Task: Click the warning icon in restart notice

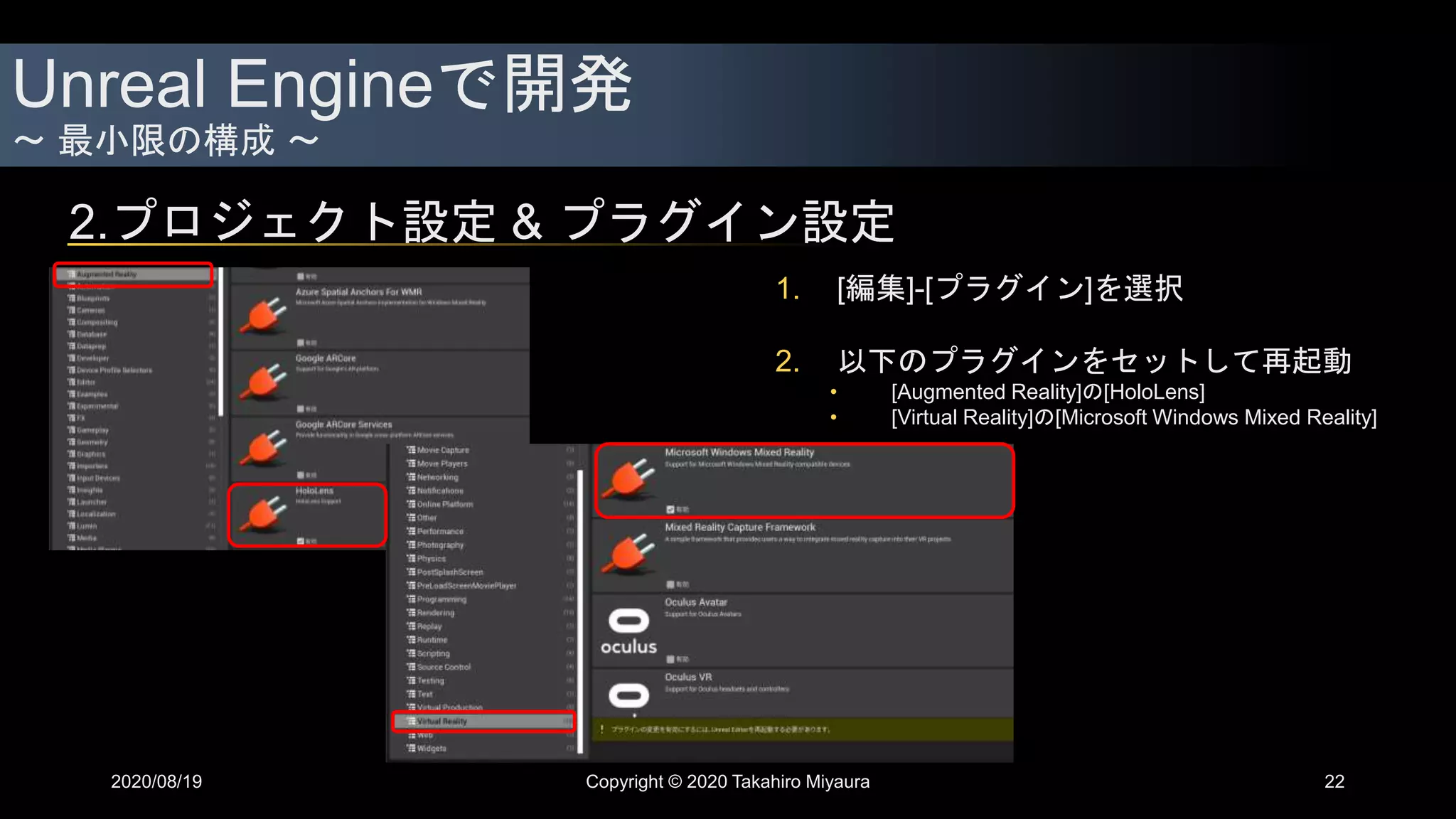Action: pyautogui.click(x=602, y=729)
